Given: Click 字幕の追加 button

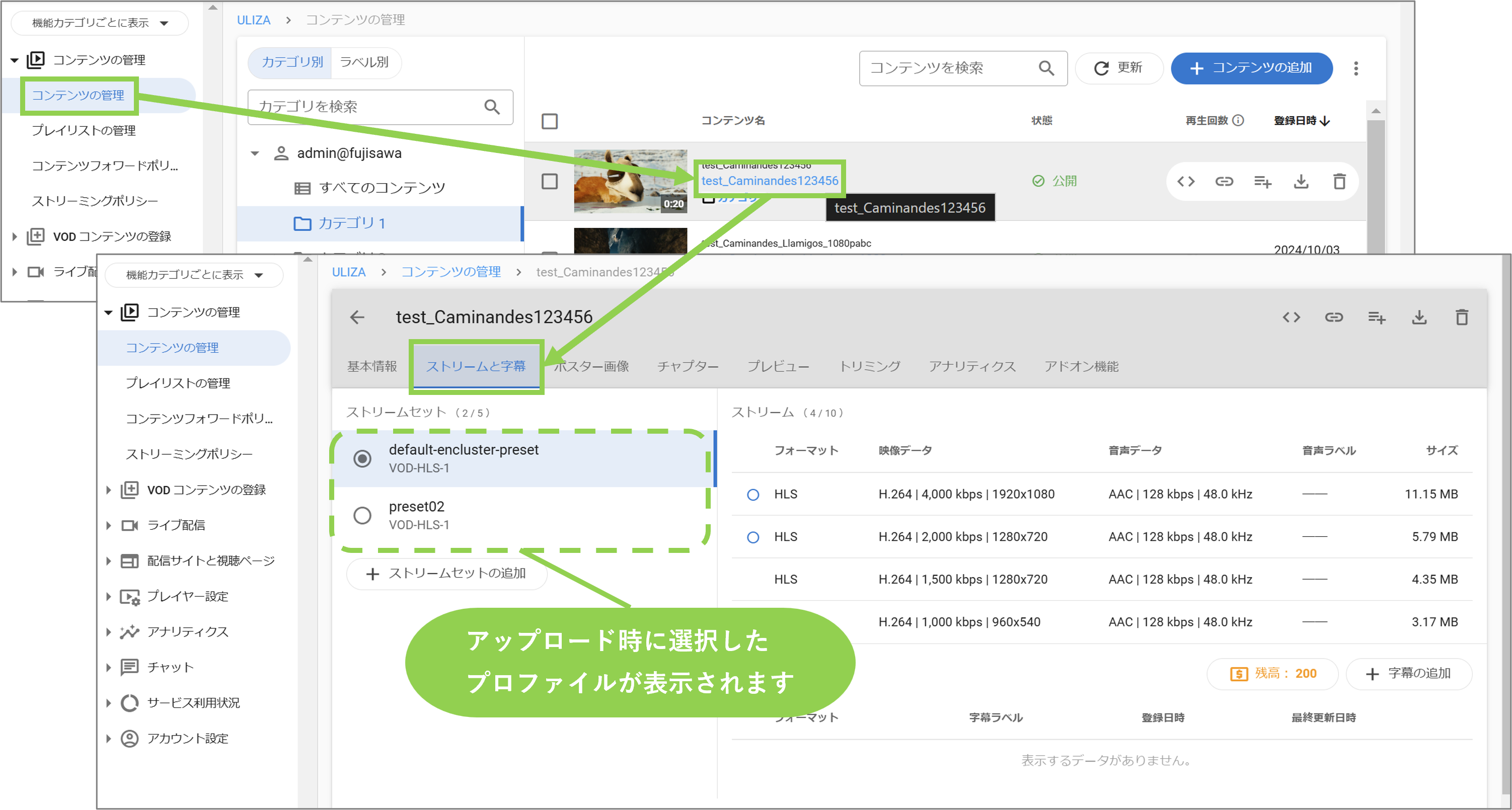Looking at the screenshot, I should 1409,674.
